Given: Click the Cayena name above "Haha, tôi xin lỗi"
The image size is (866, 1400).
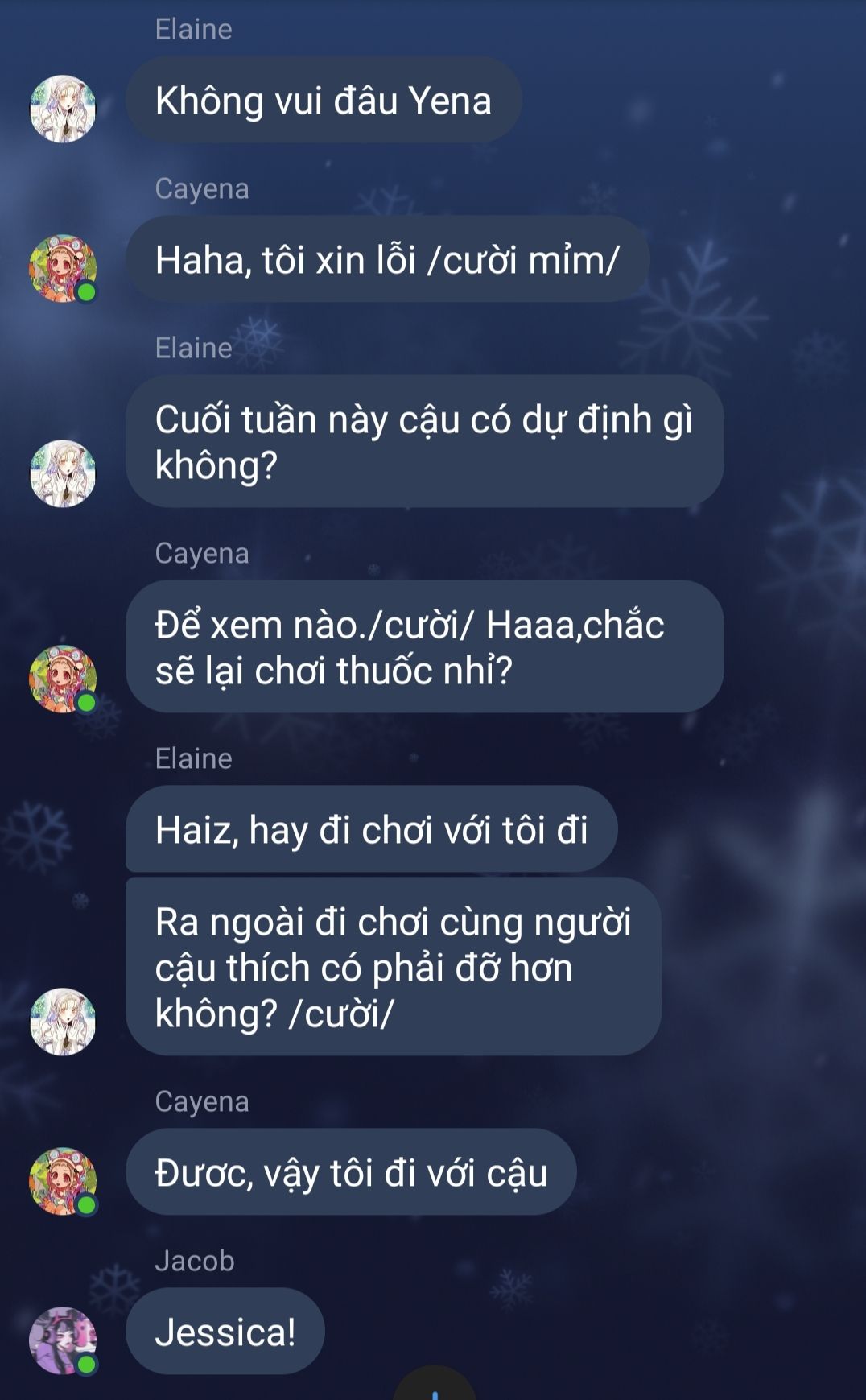Looking at the screenshot, I should coord(202,188).
